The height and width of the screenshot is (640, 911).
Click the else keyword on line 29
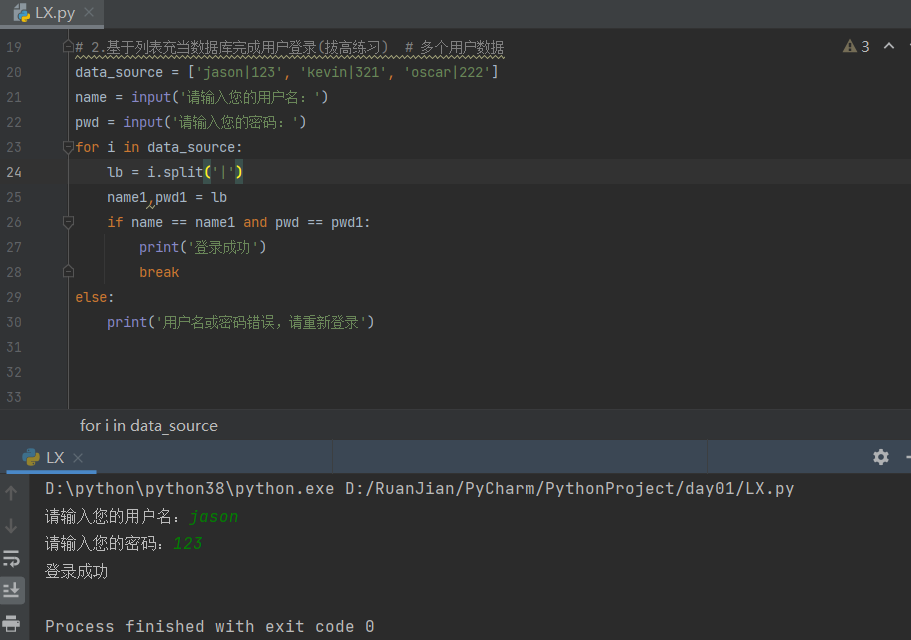click(91, 297)
